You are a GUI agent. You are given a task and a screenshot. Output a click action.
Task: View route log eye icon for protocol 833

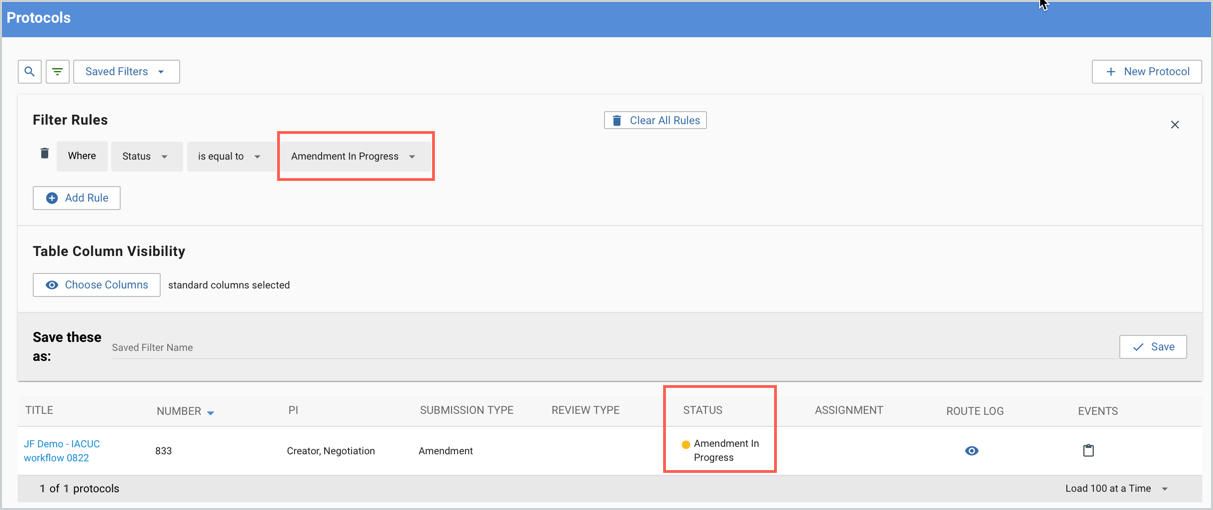pyautogui.click(x=972, y=451)
